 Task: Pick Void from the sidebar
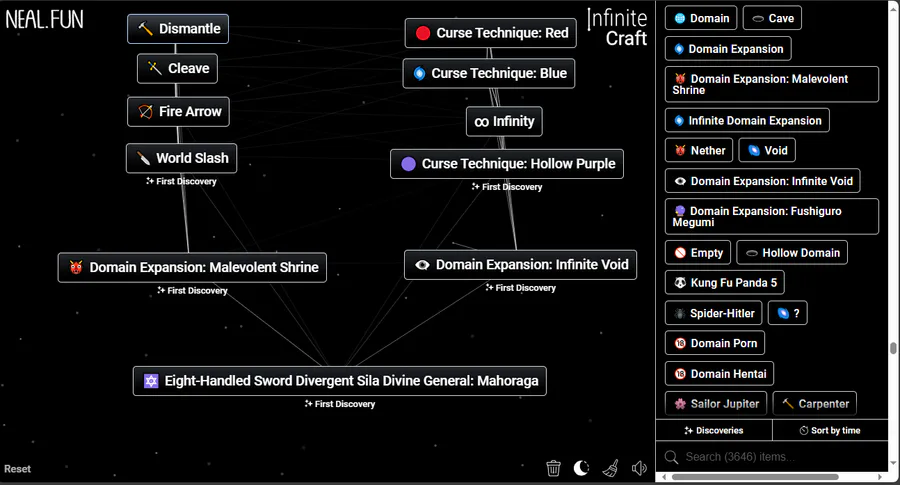click(x=767, y=150)
